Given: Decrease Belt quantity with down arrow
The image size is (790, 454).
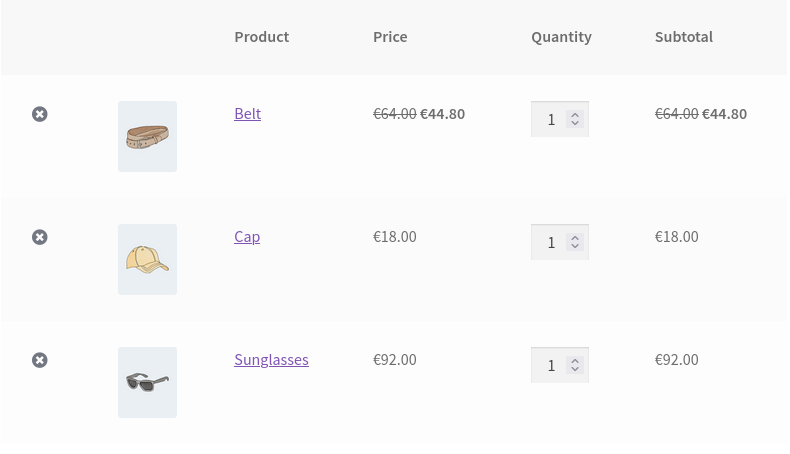Looking at the screenshot, I should (575, 123).
